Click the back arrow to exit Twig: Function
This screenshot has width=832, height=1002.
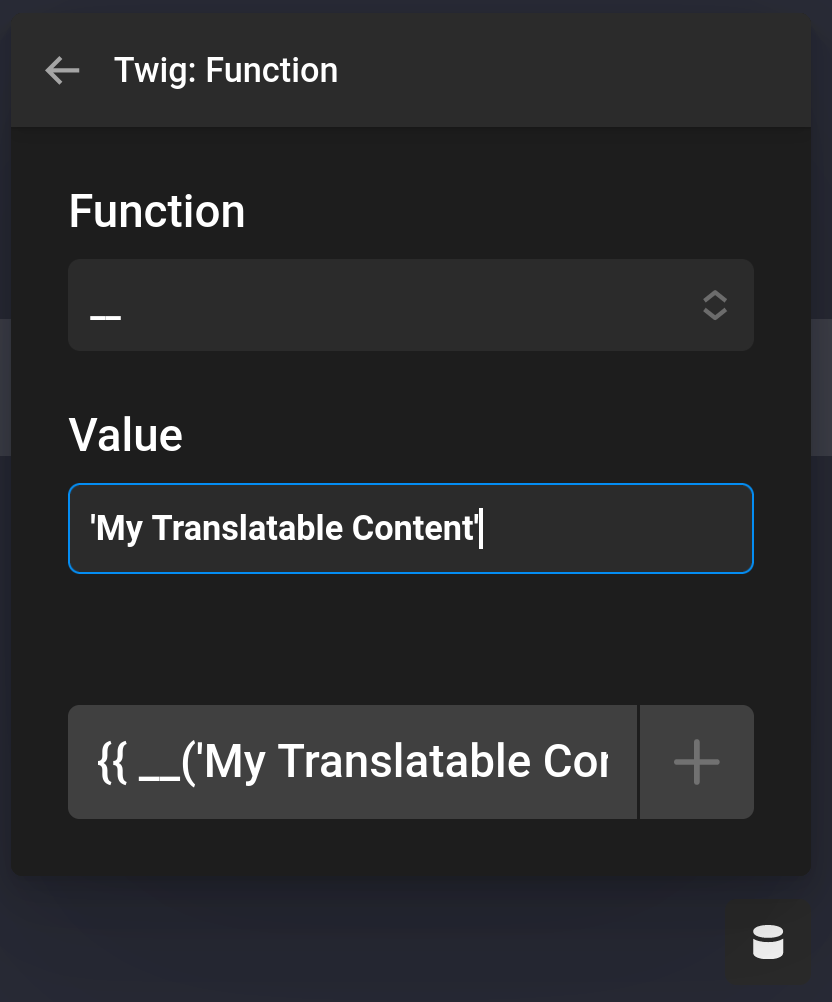(62, 70)
